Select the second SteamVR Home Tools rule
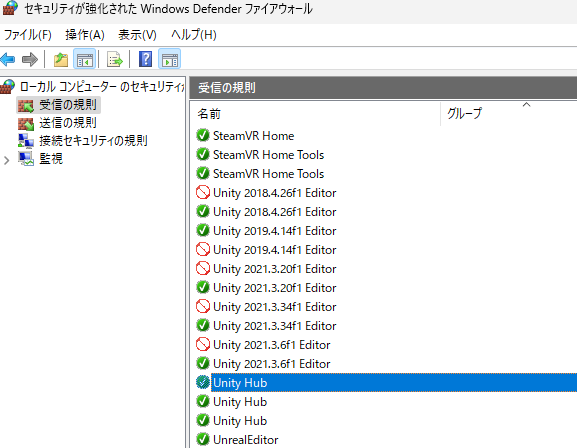577x448 pixels. (268, 174)
